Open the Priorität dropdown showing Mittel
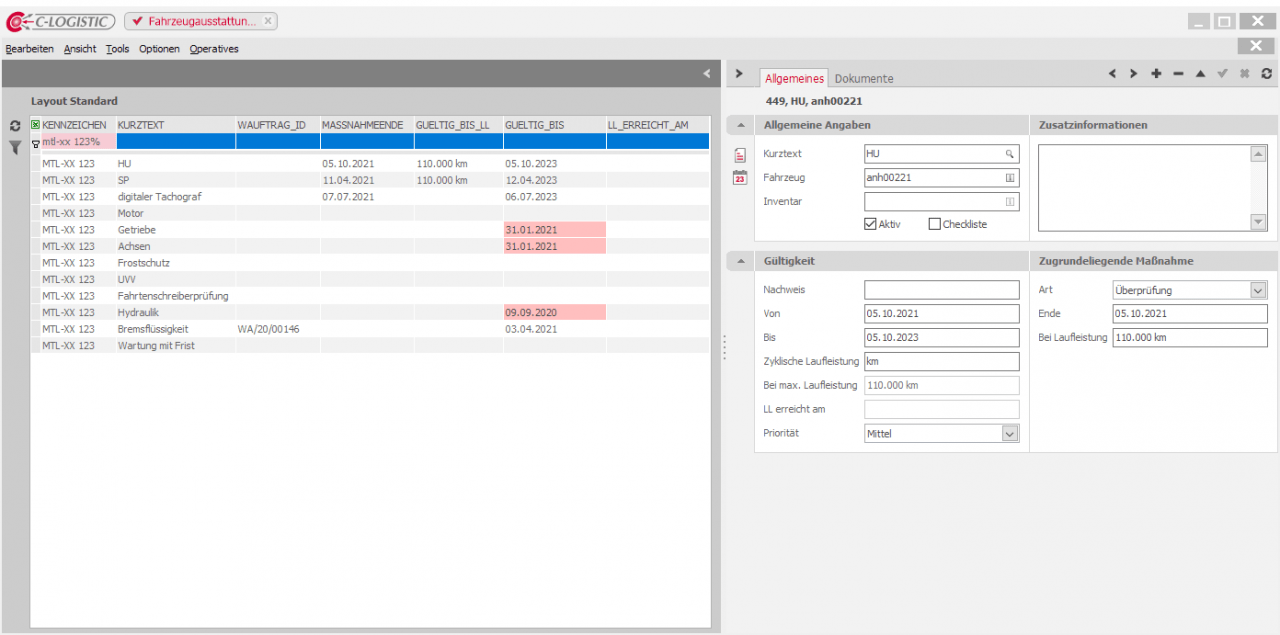The image size is (1280, 635). pos(1009,434)
